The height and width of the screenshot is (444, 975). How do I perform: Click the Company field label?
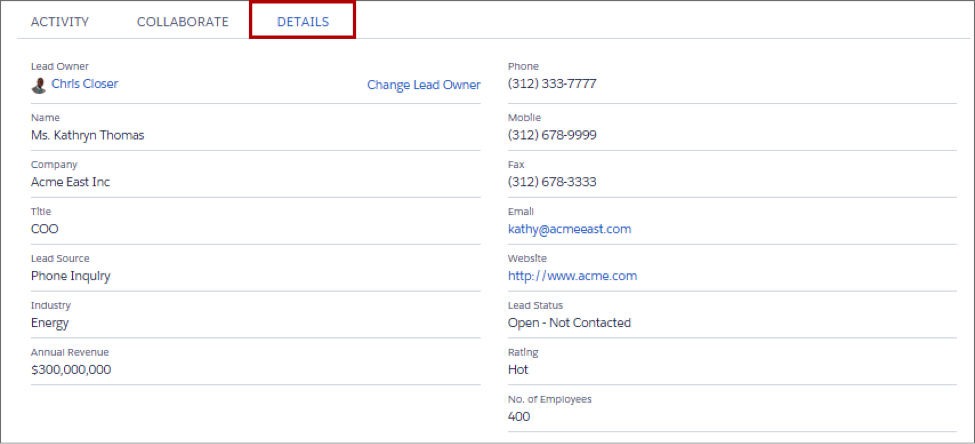tap(54, 165)
